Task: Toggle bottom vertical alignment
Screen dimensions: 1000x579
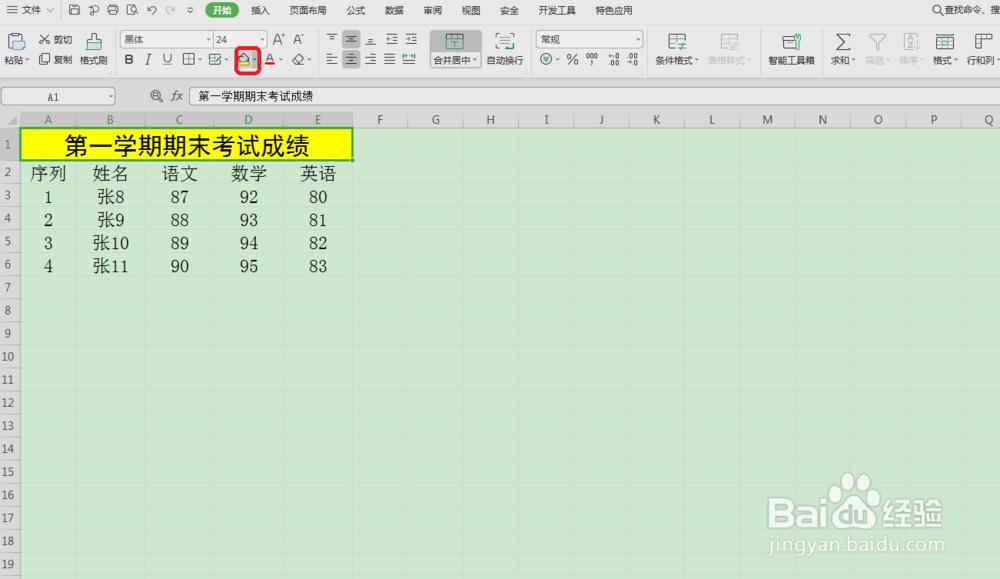Action: [371, 40]
